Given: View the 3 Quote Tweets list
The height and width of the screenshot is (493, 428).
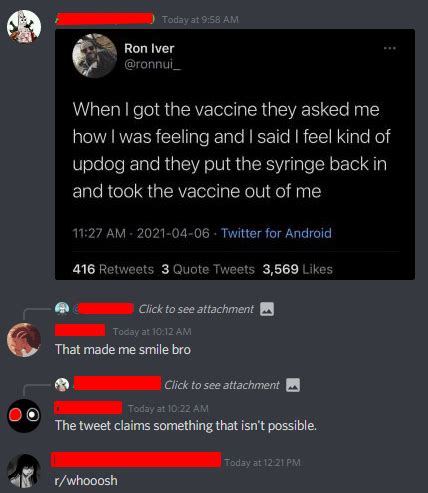Looking at the screenshot, I should (208, 269).
